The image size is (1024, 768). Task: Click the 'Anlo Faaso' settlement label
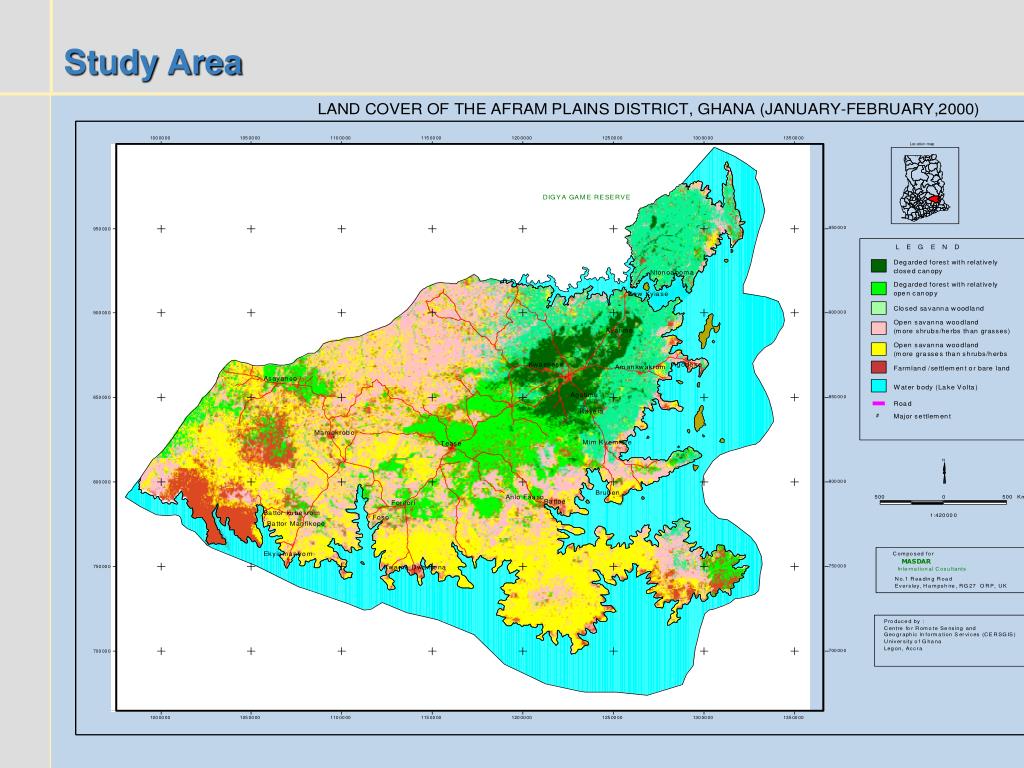[x=524, y=497]
